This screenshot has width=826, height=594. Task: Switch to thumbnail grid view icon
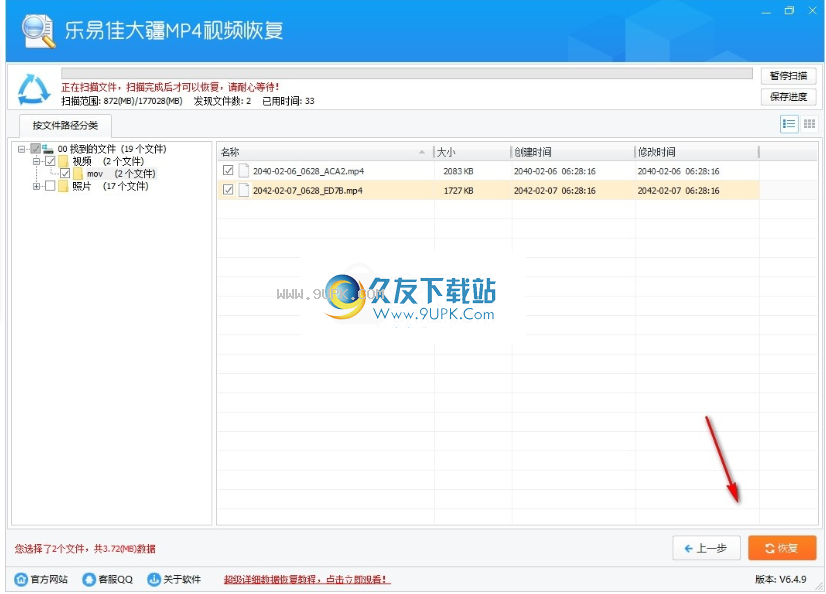pyautogui.click(x=809, y=124)
